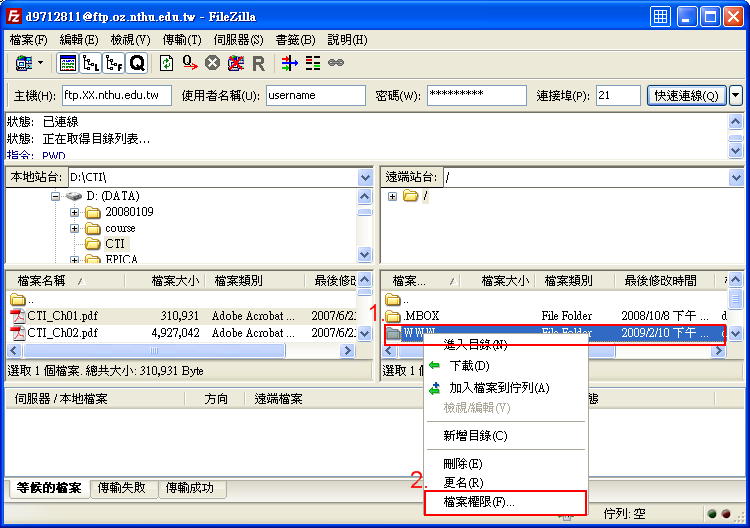Toggle the remote directory tree icon
Viewport: 750px width, 528px height.
(114, 63)
